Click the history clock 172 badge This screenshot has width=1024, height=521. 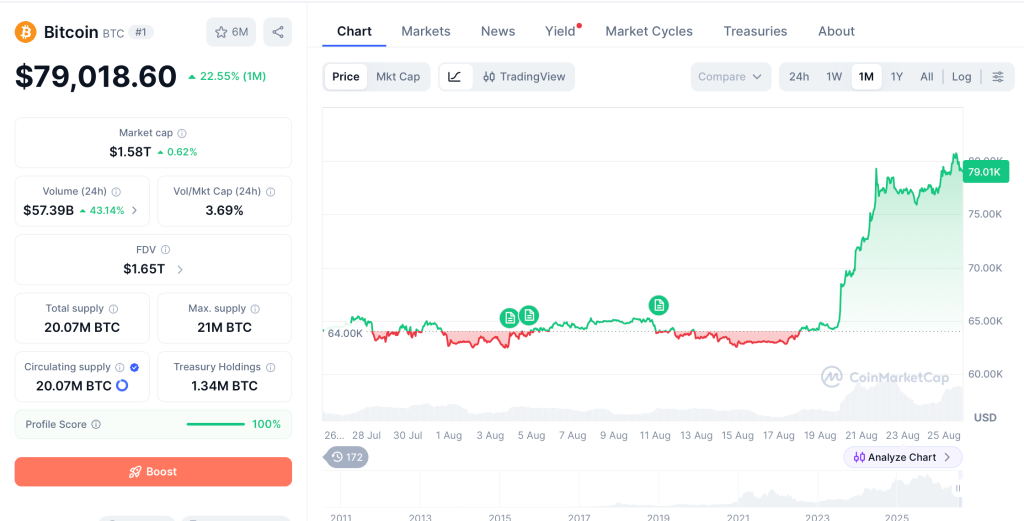pyautogui.click(x=346, y=457)
